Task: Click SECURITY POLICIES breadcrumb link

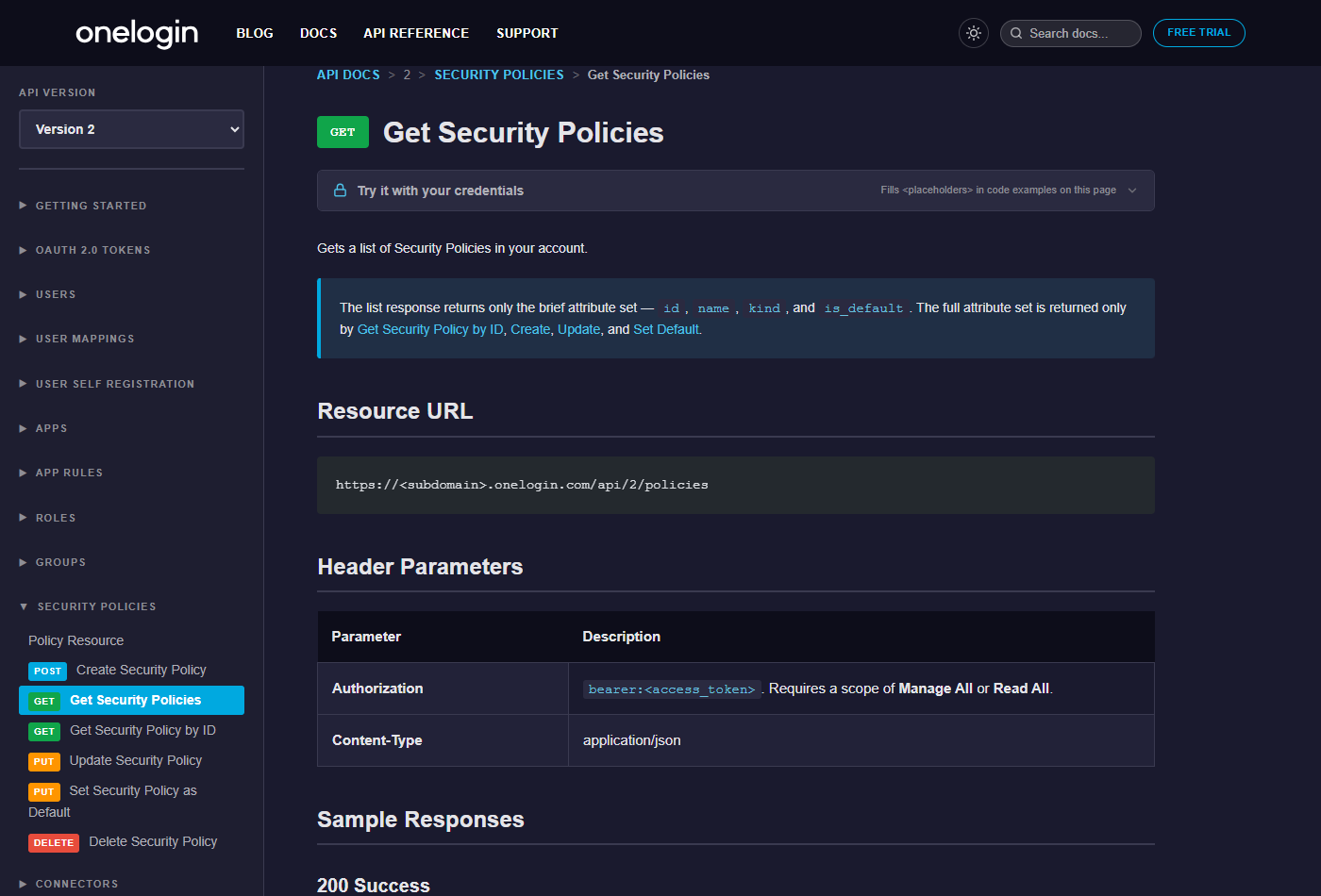Action: (x=499, y=75)
